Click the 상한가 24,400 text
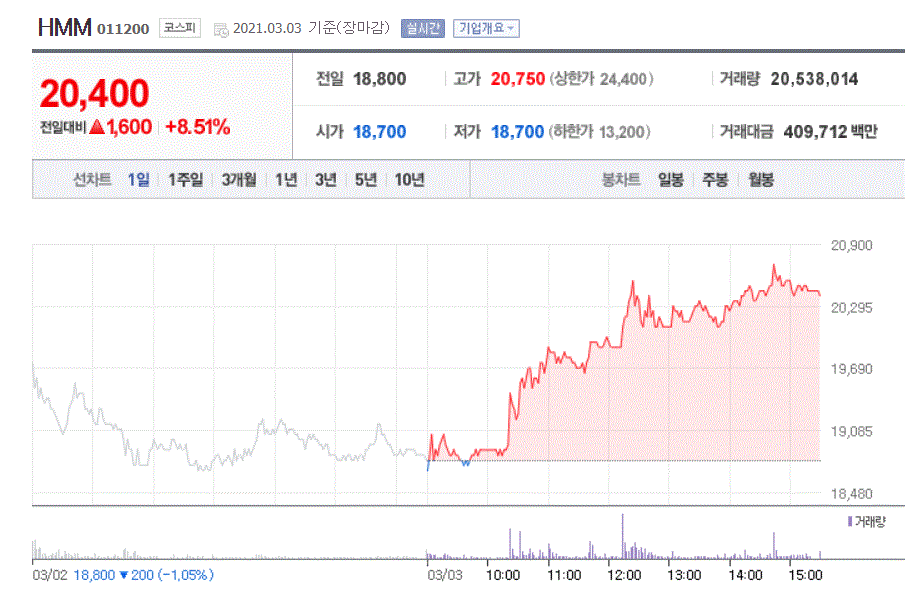This screenshot has height=603, width=905. (601, 79)
